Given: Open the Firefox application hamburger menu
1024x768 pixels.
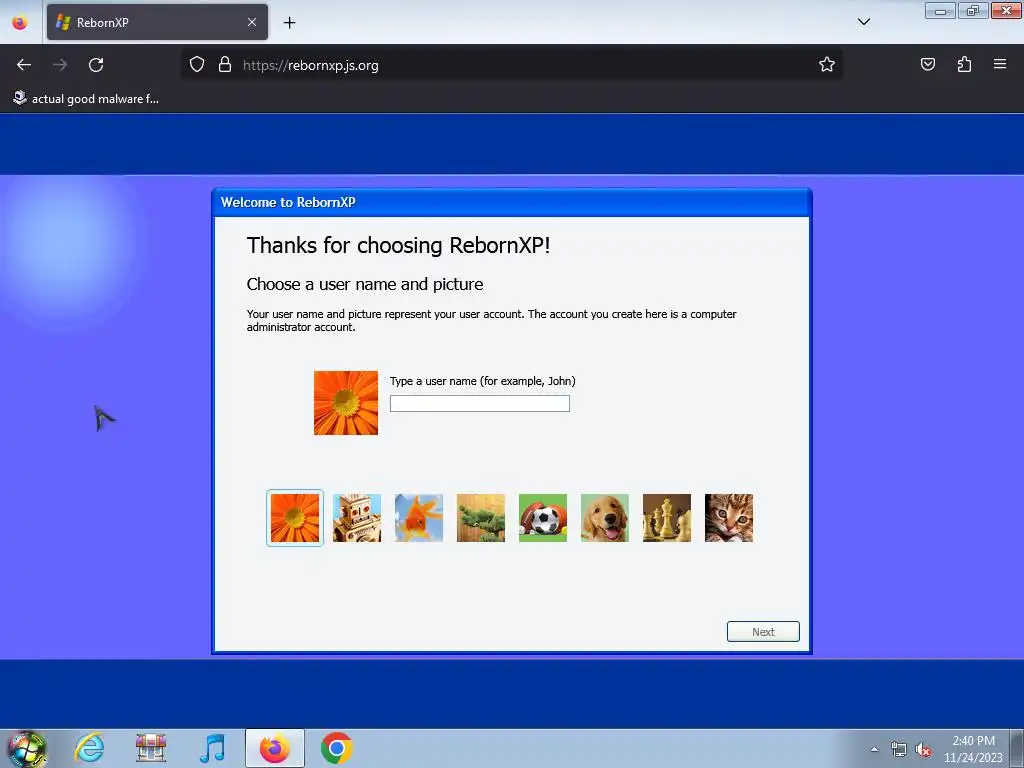Looking at the screenshot, I should click(1000, 65).
